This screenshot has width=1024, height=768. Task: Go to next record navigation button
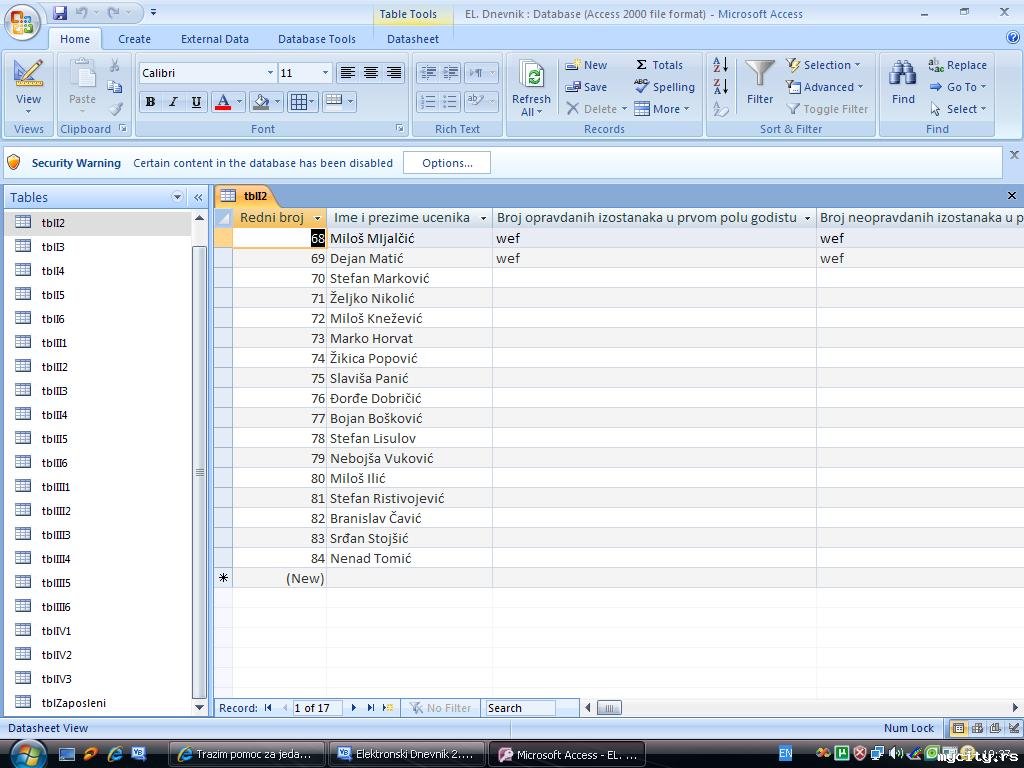[353, 708]
